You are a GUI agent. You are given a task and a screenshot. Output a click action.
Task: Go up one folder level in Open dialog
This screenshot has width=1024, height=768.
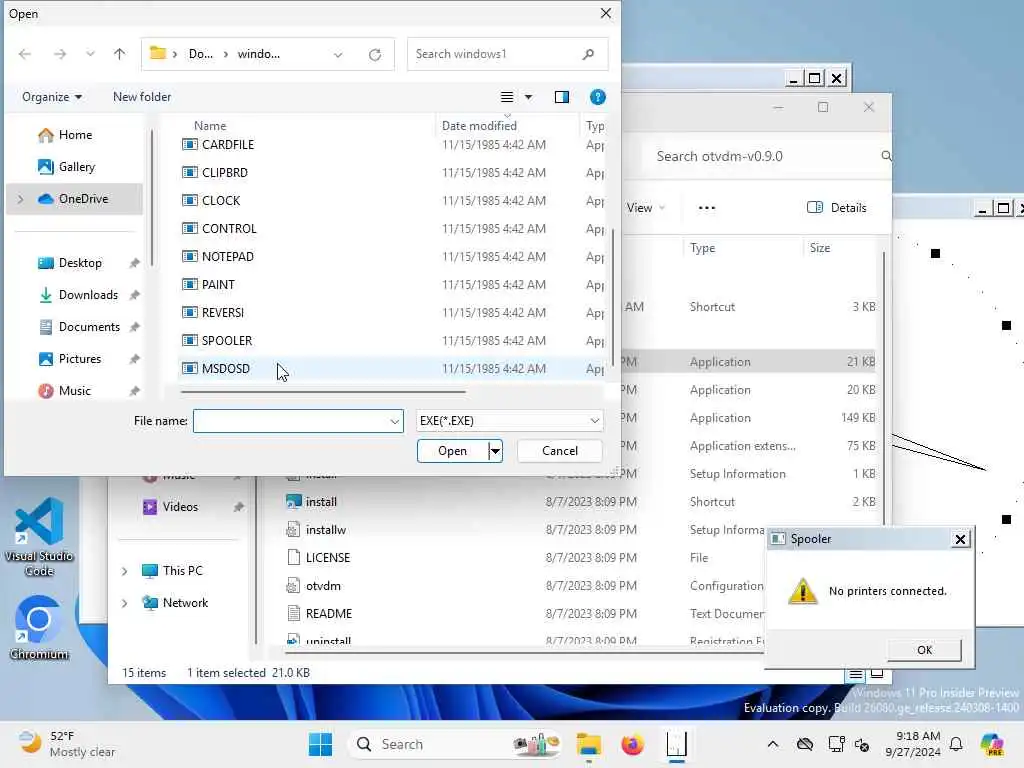119,54
